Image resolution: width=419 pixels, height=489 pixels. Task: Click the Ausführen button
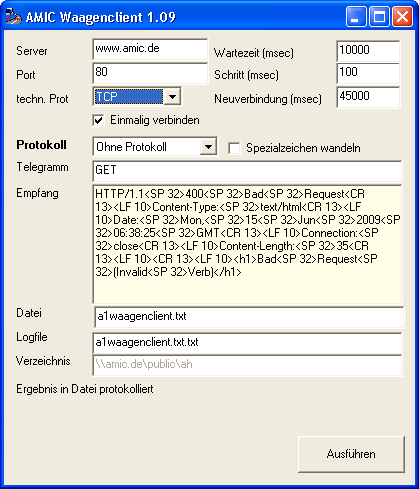[x=351, y=454]
